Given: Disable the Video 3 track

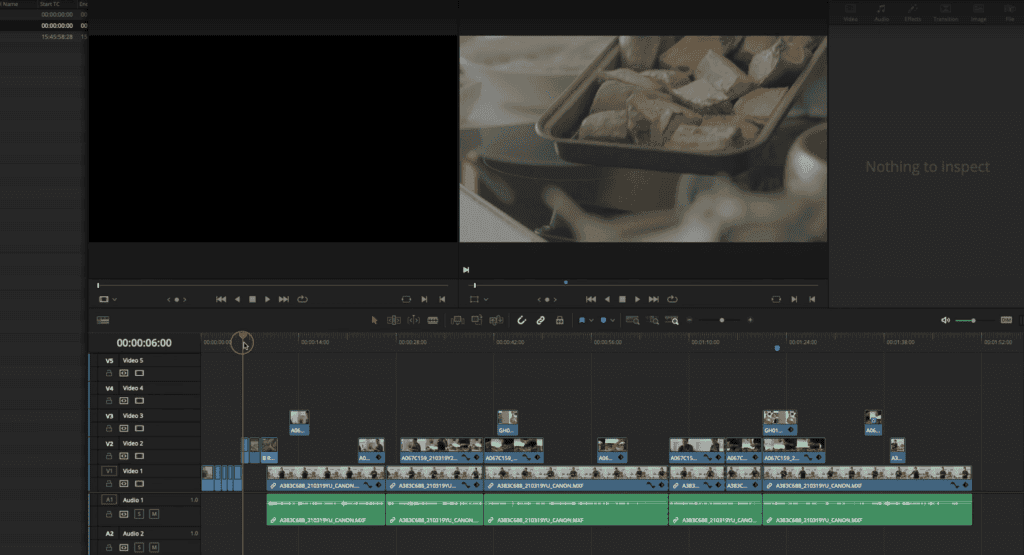Looking at the screenshot, I should point(139,428).
